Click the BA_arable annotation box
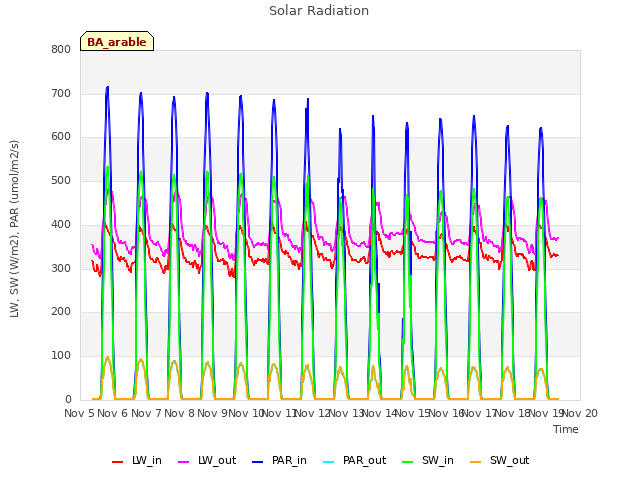 [x=117, y=41]
